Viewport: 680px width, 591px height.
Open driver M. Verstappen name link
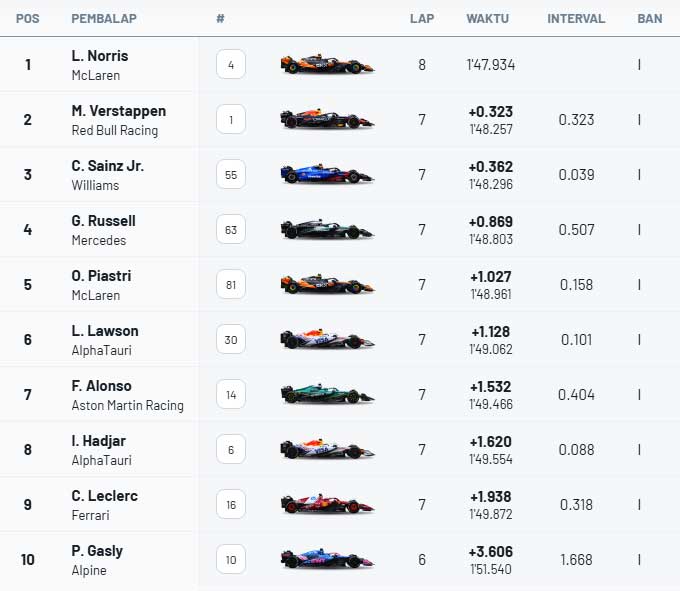(118, 111)
